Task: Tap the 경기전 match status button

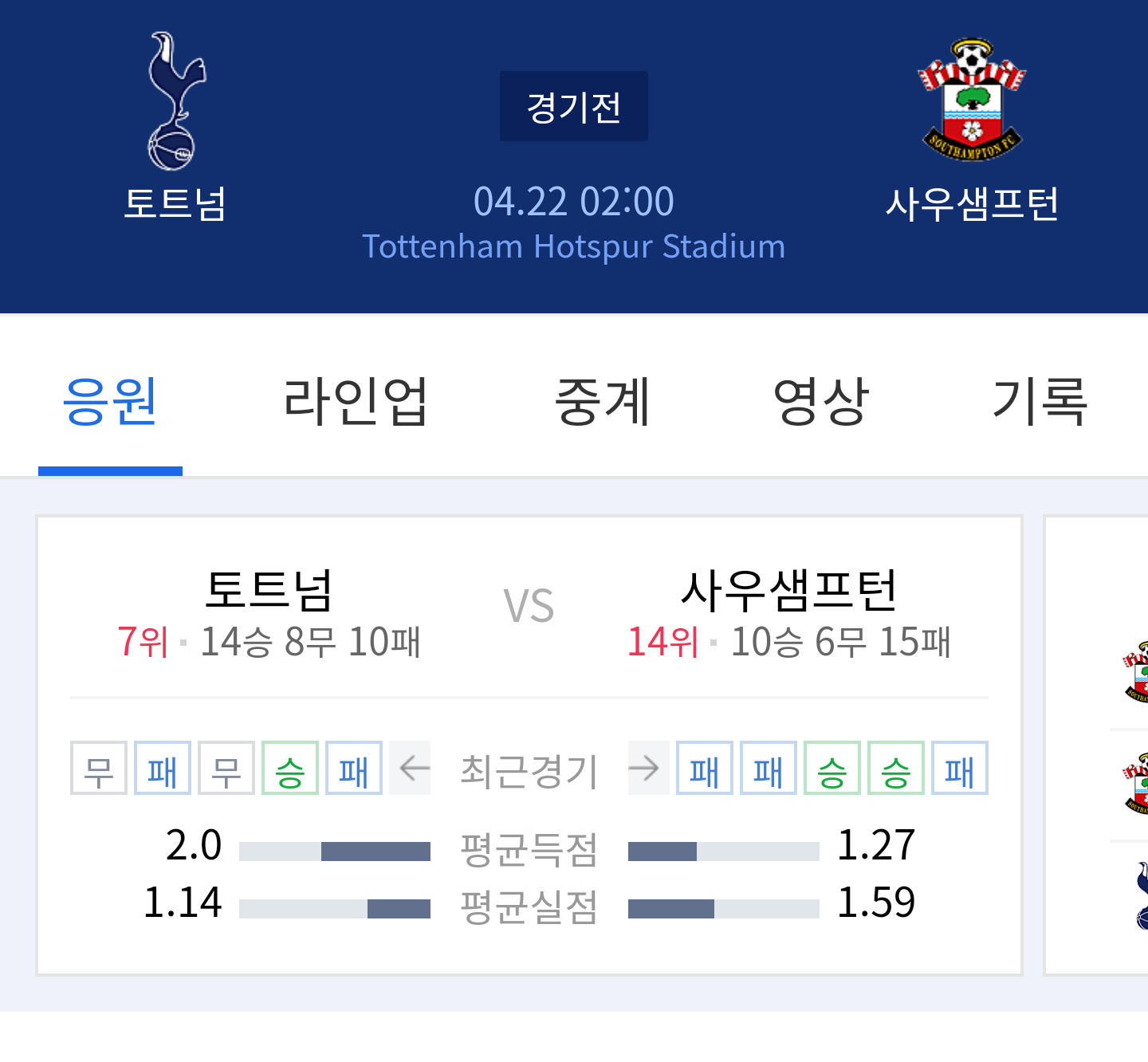Action: point(574,106)
